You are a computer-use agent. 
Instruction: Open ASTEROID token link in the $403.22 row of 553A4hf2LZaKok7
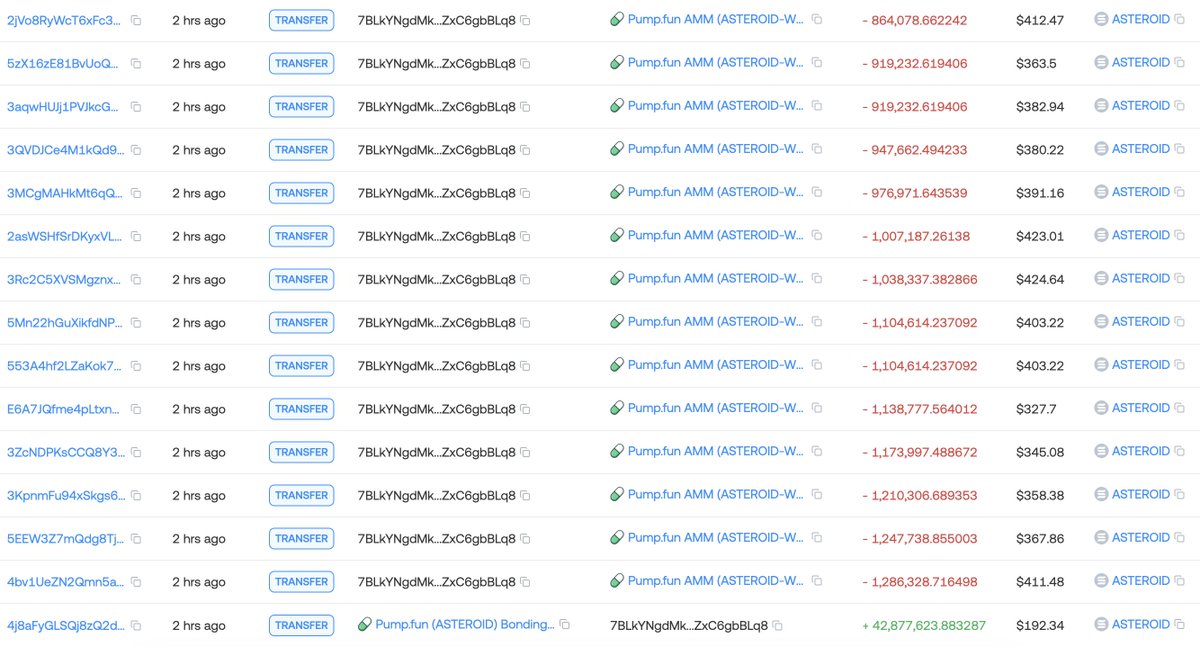[x=1140, y=365]
